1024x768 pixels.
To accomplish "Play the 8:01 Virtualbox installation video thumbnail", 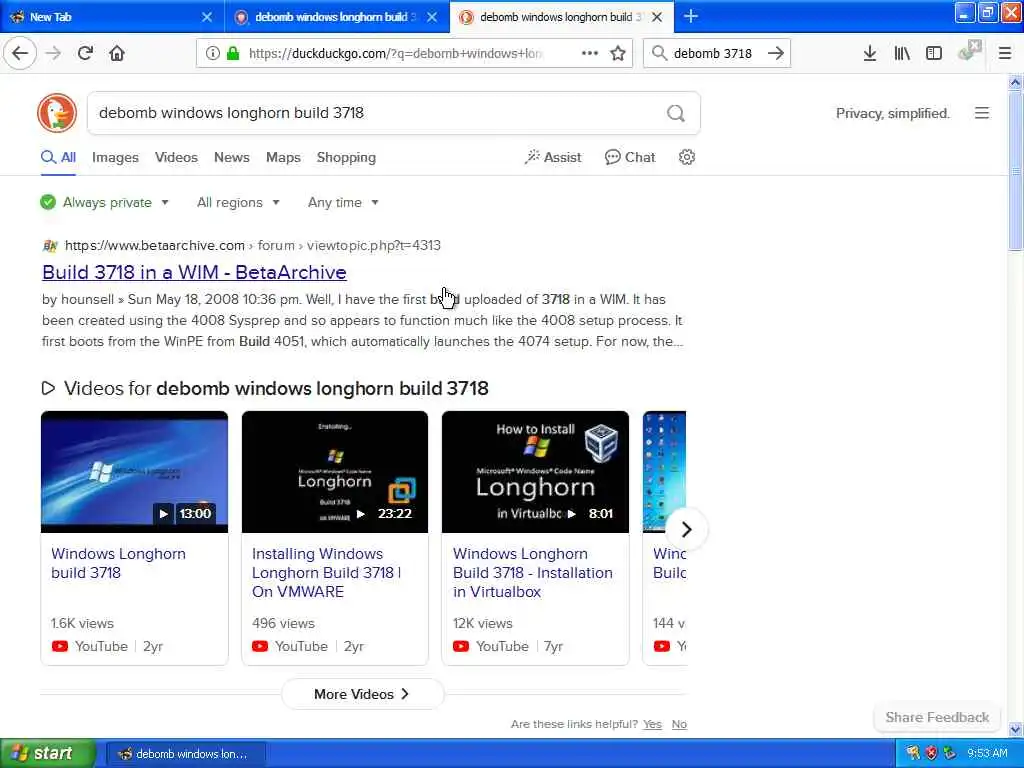I will point(536,472).
